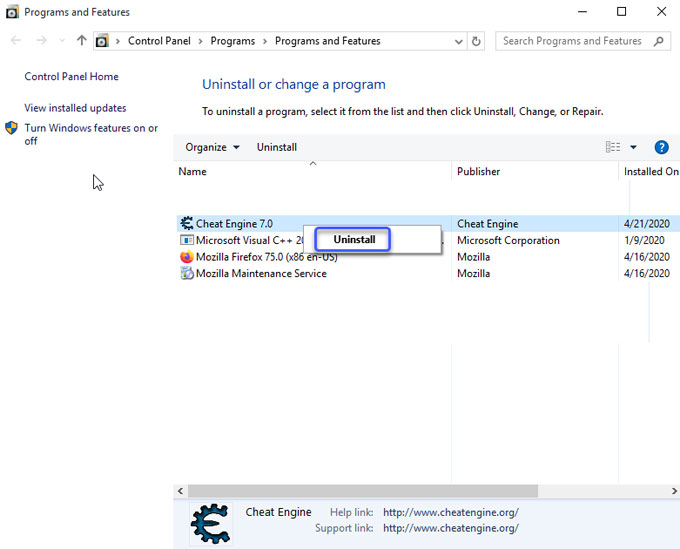
Task: Select the Cheat Engine 7.0 row
Action: coord(428,224)
